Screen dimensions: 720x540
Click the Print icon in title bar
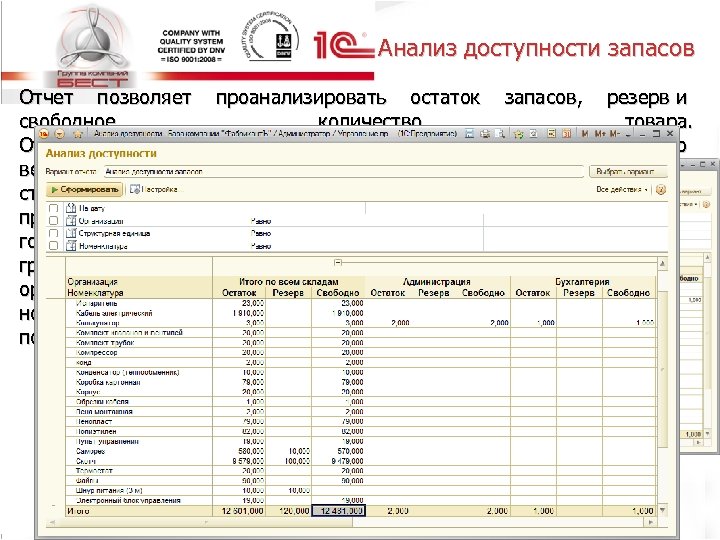click(x=485, y=134)
